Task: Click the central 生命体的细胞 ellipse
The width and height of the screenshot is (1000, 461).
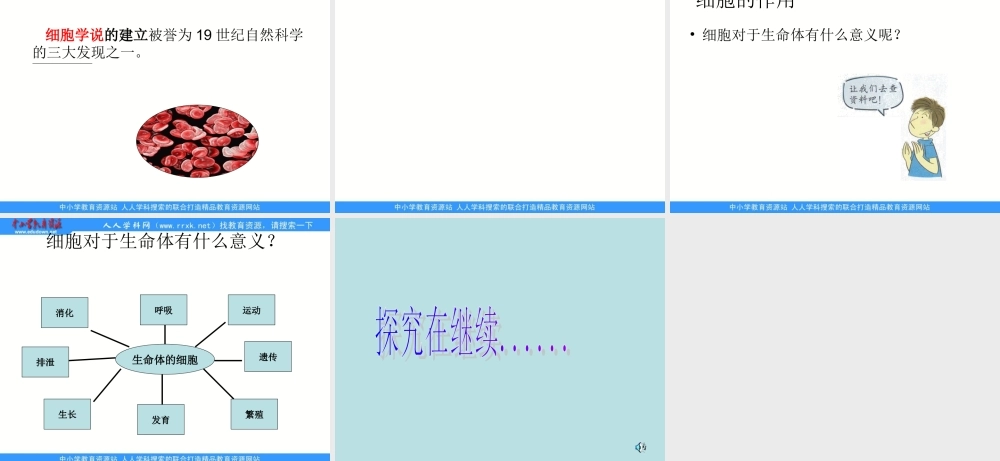Action: 165,360
